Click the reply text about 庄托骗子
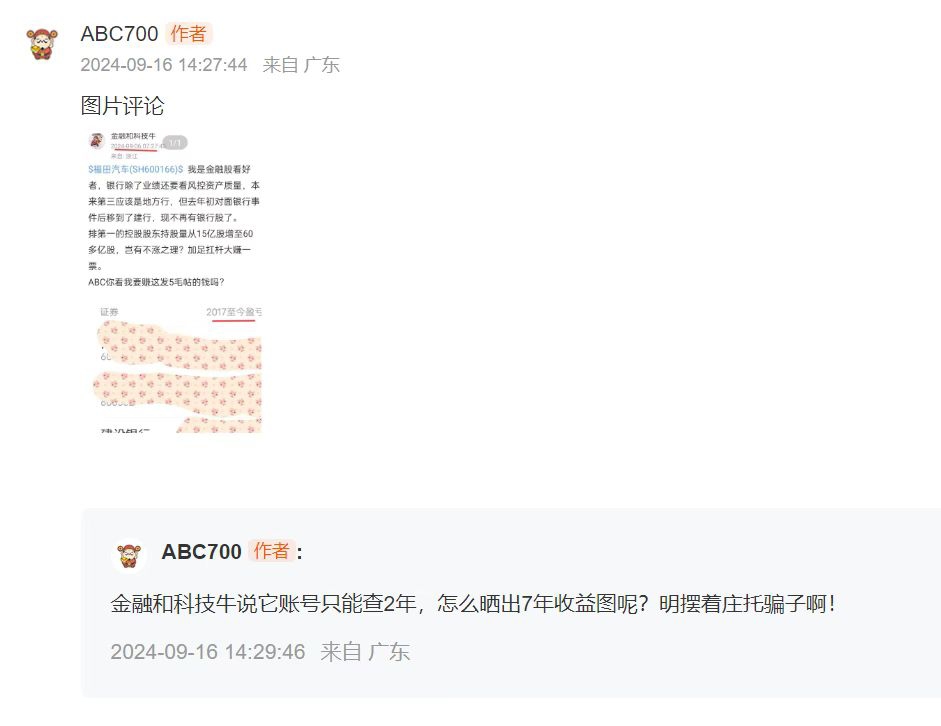941x726 pixels. tap(473, 604)
